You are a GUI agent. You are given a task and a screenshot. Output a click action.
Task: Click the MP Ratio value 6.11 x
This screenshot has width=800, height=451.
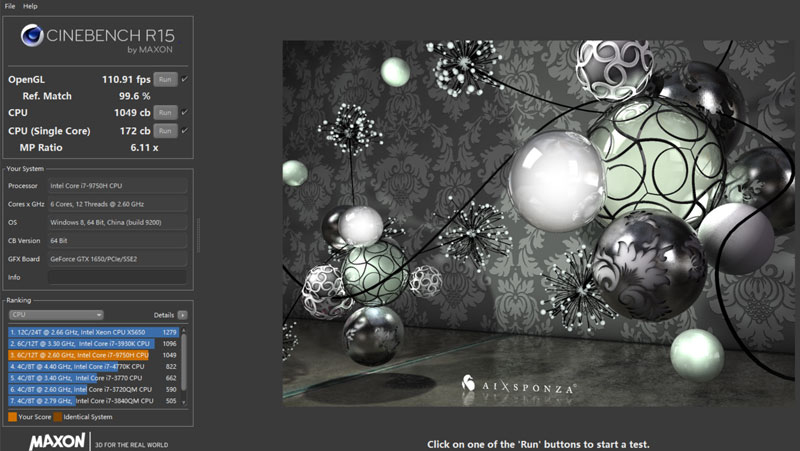(144, 148)
